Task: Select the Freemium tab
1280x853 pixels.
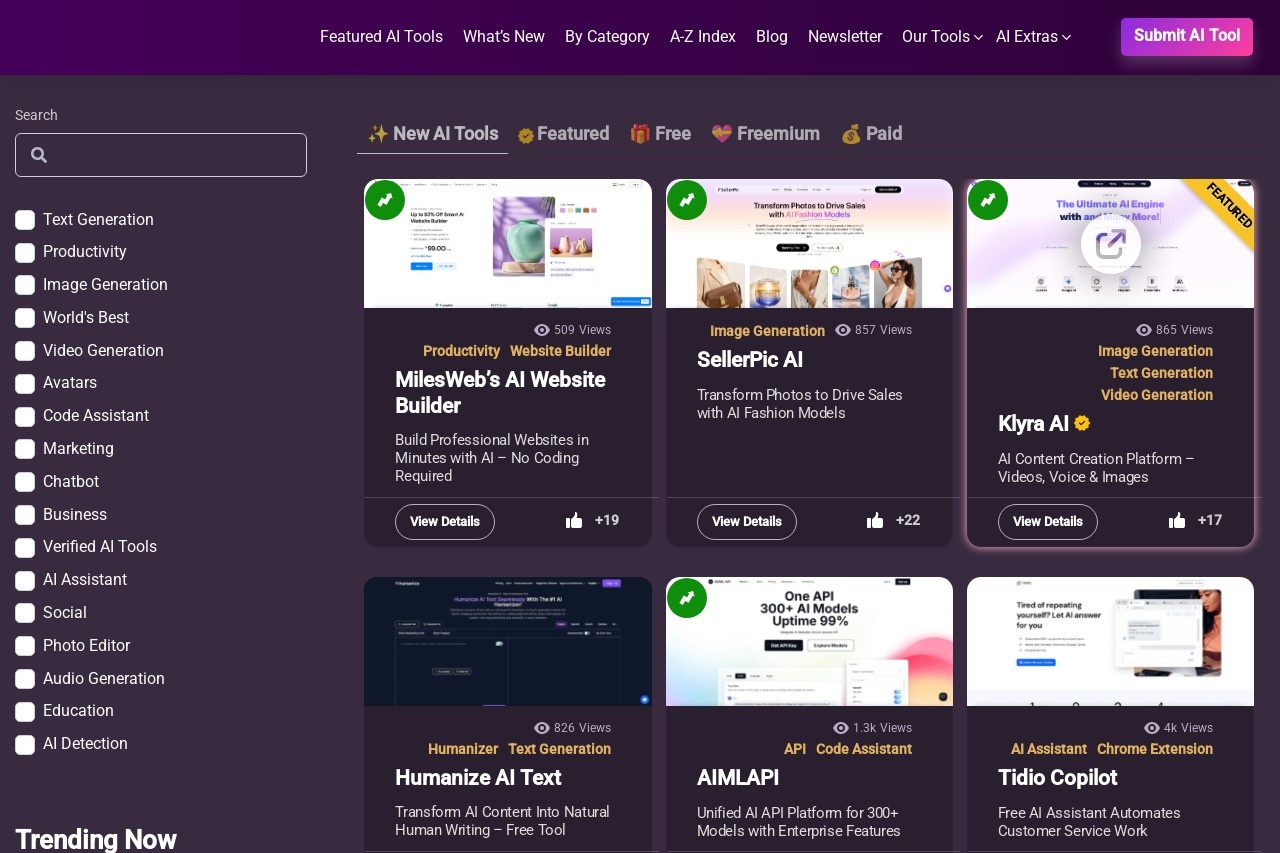Action: tap(765, 134)
